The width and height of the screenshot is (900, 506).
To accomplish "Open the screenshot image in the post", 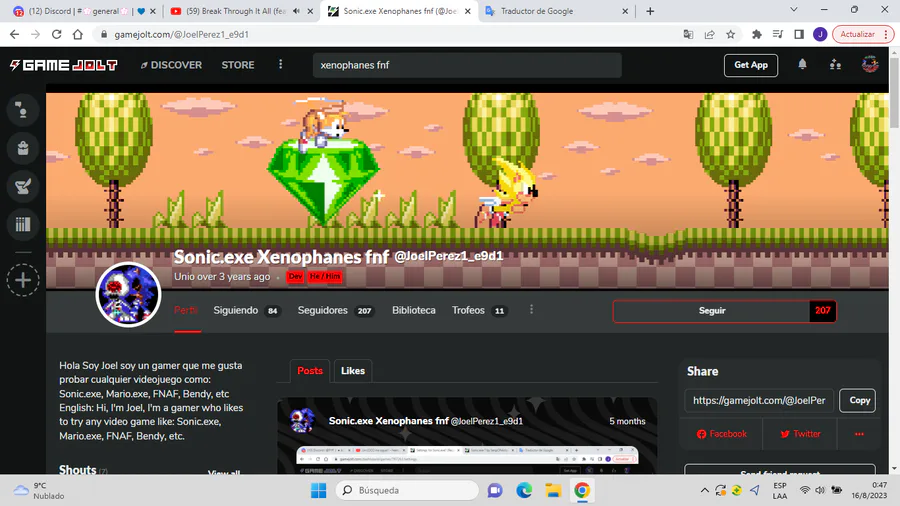I will click(467, 460).
